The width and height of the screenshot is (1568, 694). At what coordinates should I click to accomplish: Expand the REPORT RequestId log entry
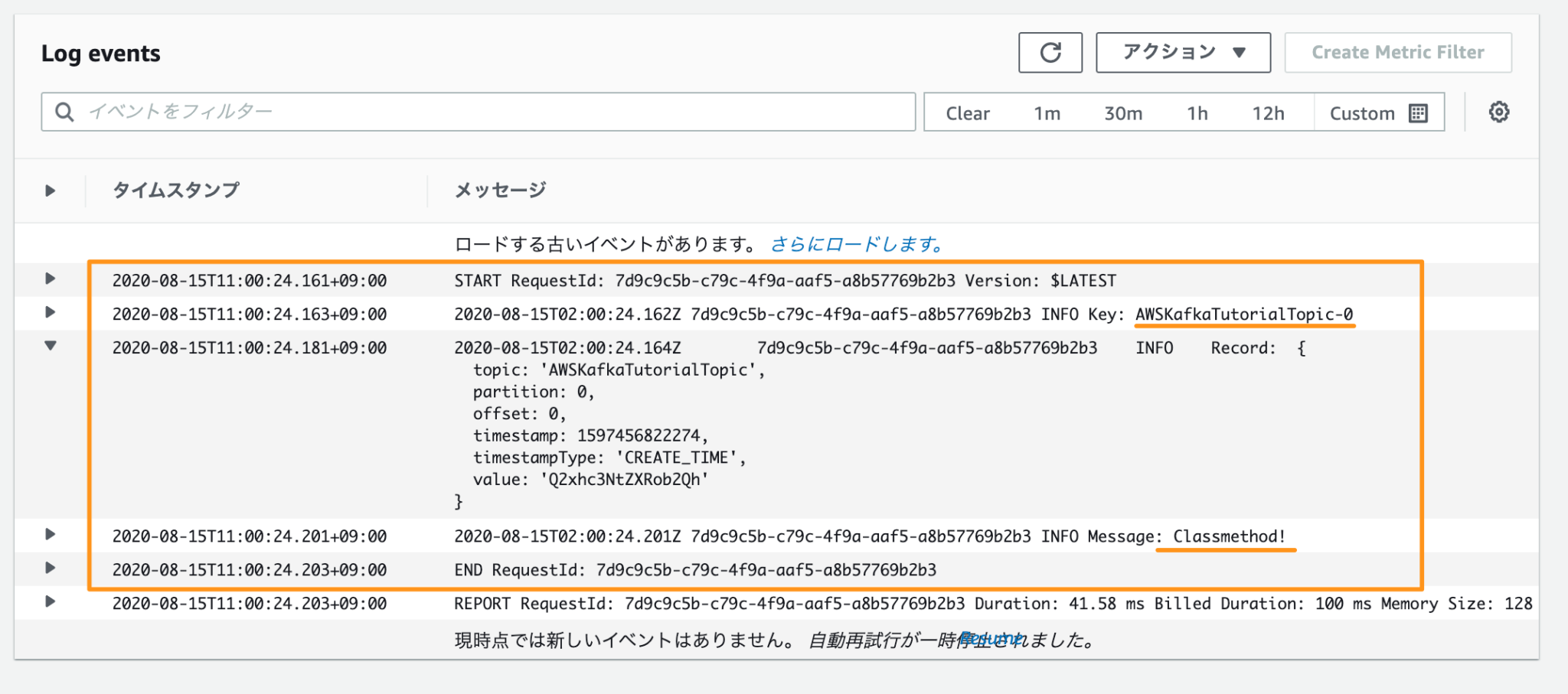click(x=50, y=603)
